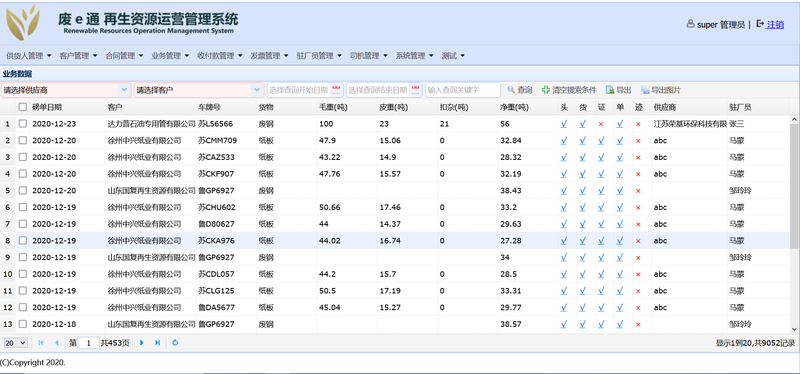800x374 pixels.
Task: Expand the 发票管理 menu
Action: (x=269, y=56)
